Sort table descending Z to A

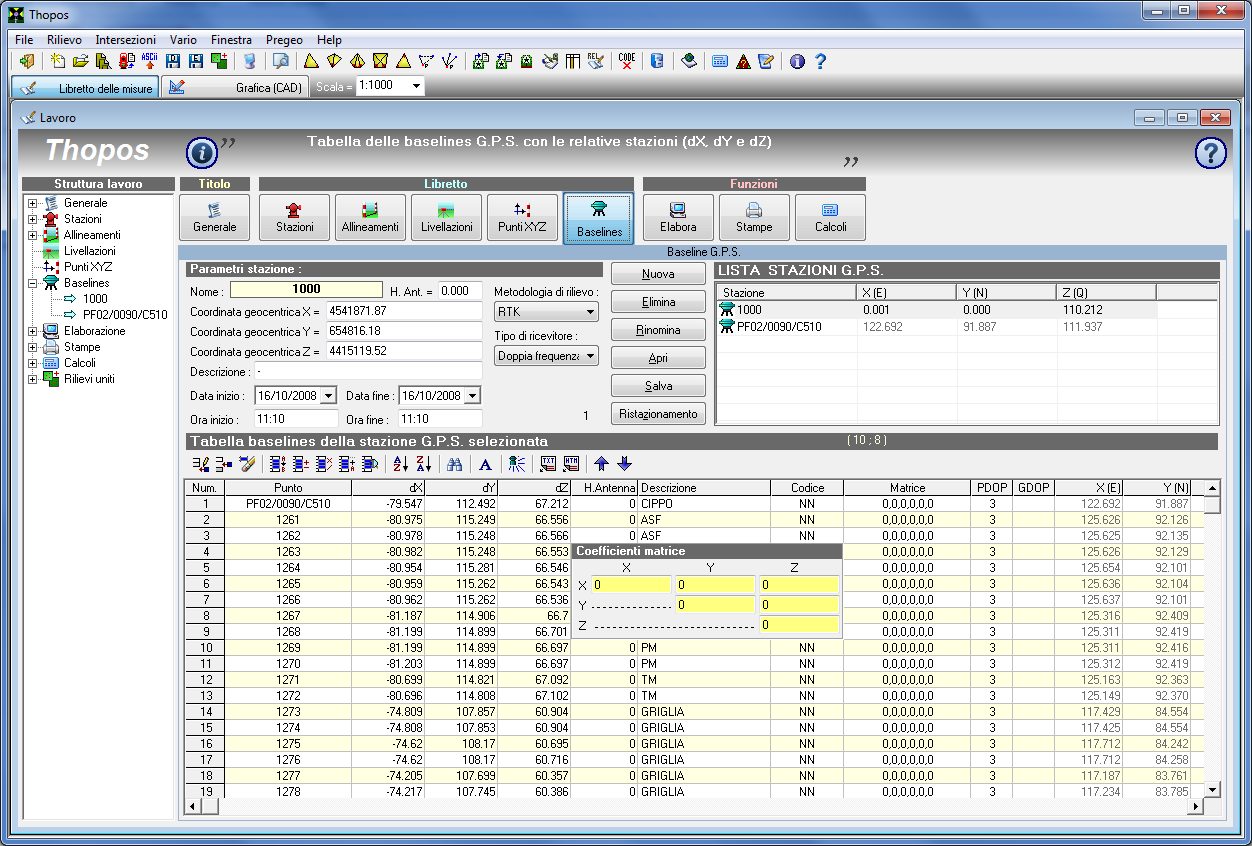point(424,464)
